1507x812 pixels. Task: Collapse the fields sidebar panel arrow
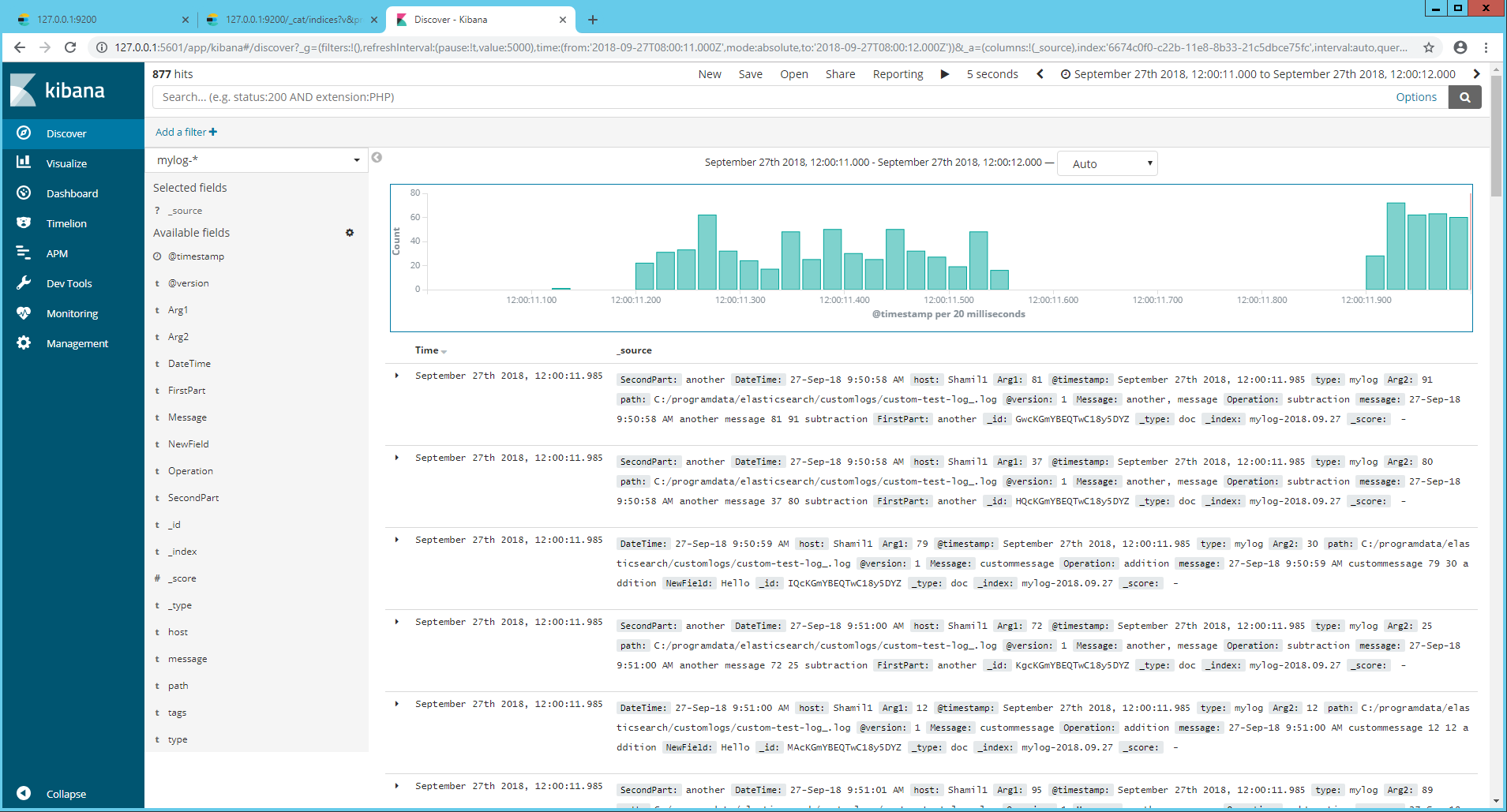click(x=377, y=157)
